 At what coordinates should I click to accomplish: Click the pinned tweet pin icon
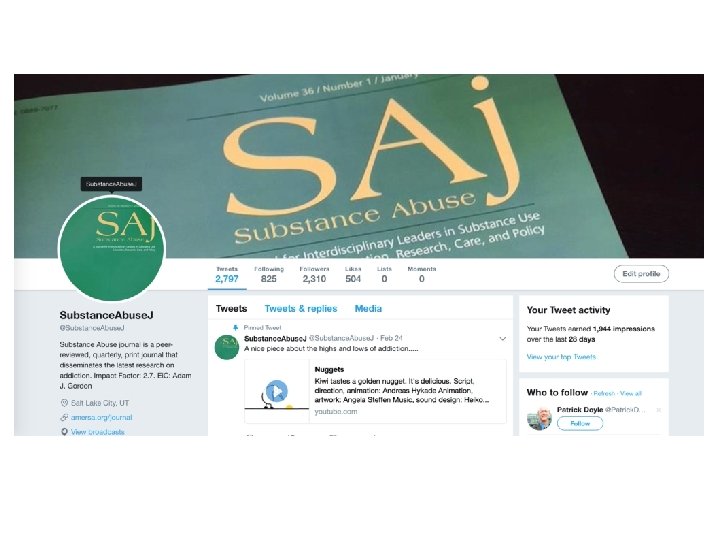236,328
